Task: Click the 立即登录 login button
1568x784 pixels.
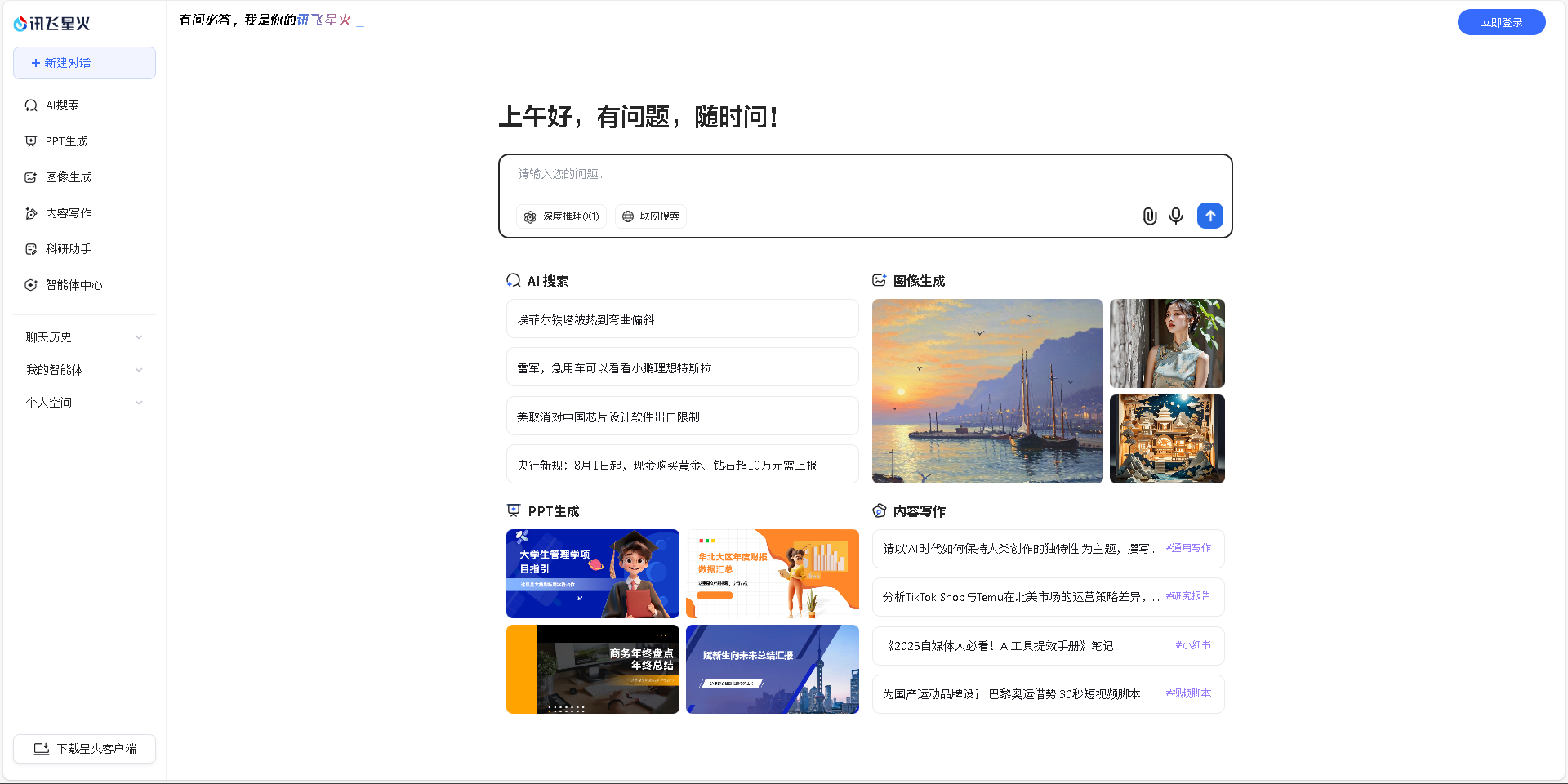Action: point(1500,22)
